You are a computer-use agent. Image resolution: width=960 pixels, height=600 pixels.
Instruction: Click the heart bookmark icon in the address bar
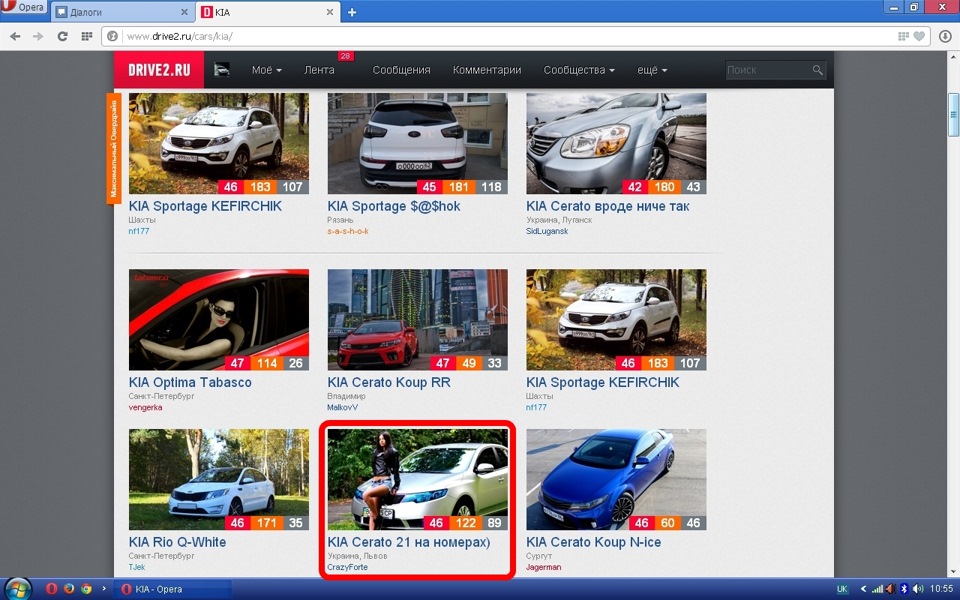pos(918,37)
